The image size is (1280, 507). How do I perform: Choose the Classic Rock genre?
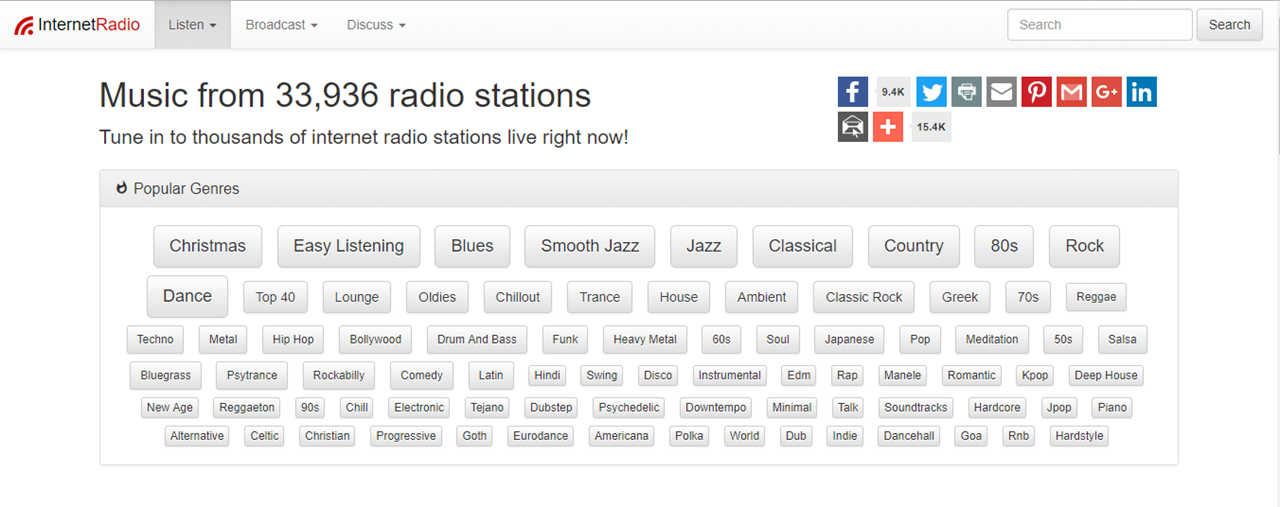tap(864, 297)
